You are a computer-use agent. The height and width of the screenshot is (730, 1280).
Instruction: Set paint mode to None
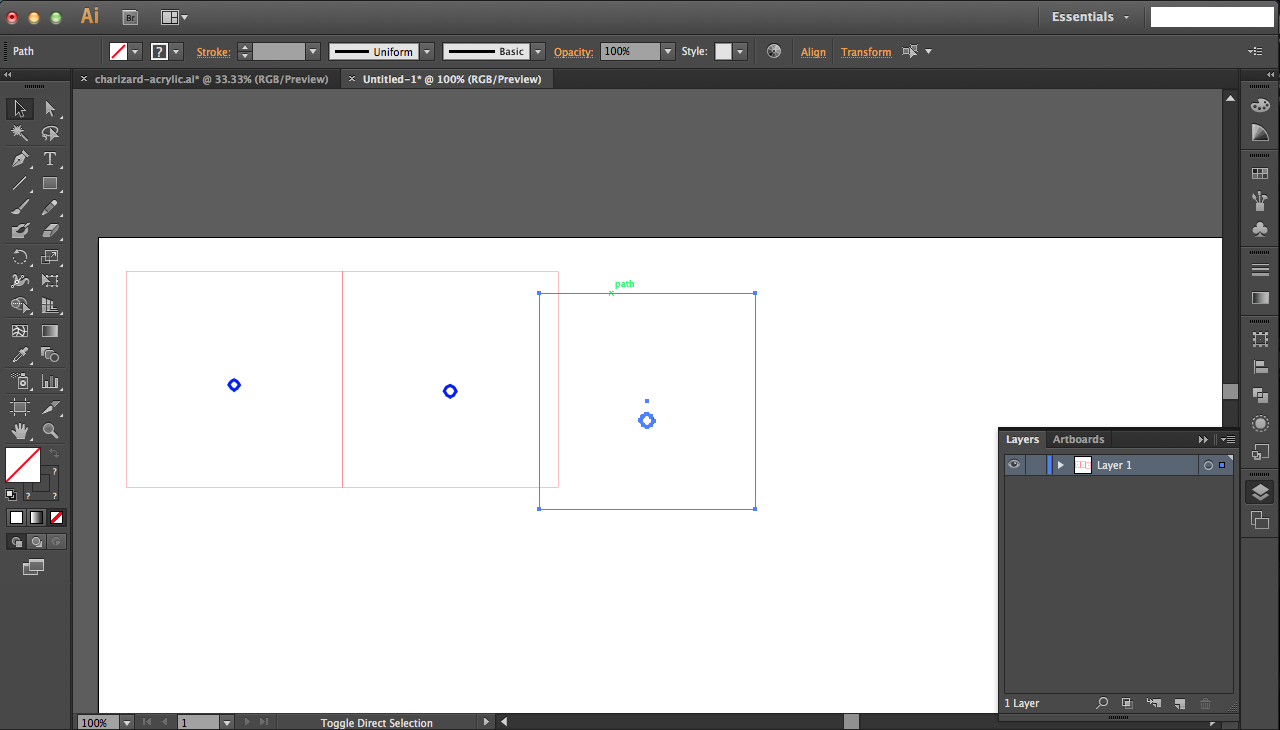click(x=57, y=517)
